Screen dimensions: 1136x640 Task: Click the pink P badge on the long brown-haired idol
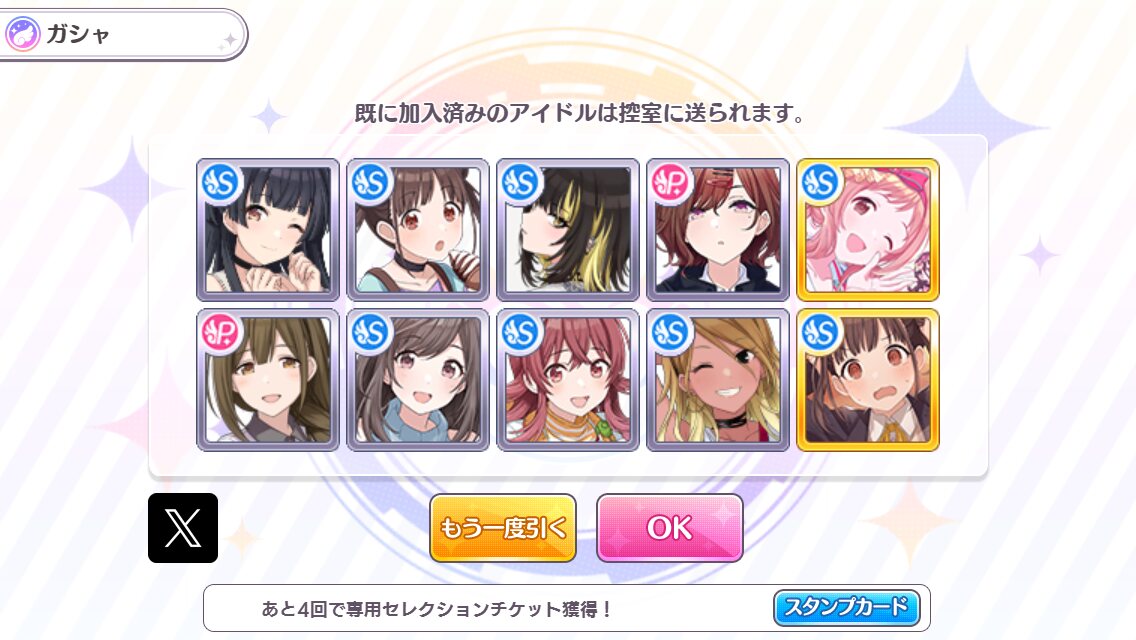(220, 333)
